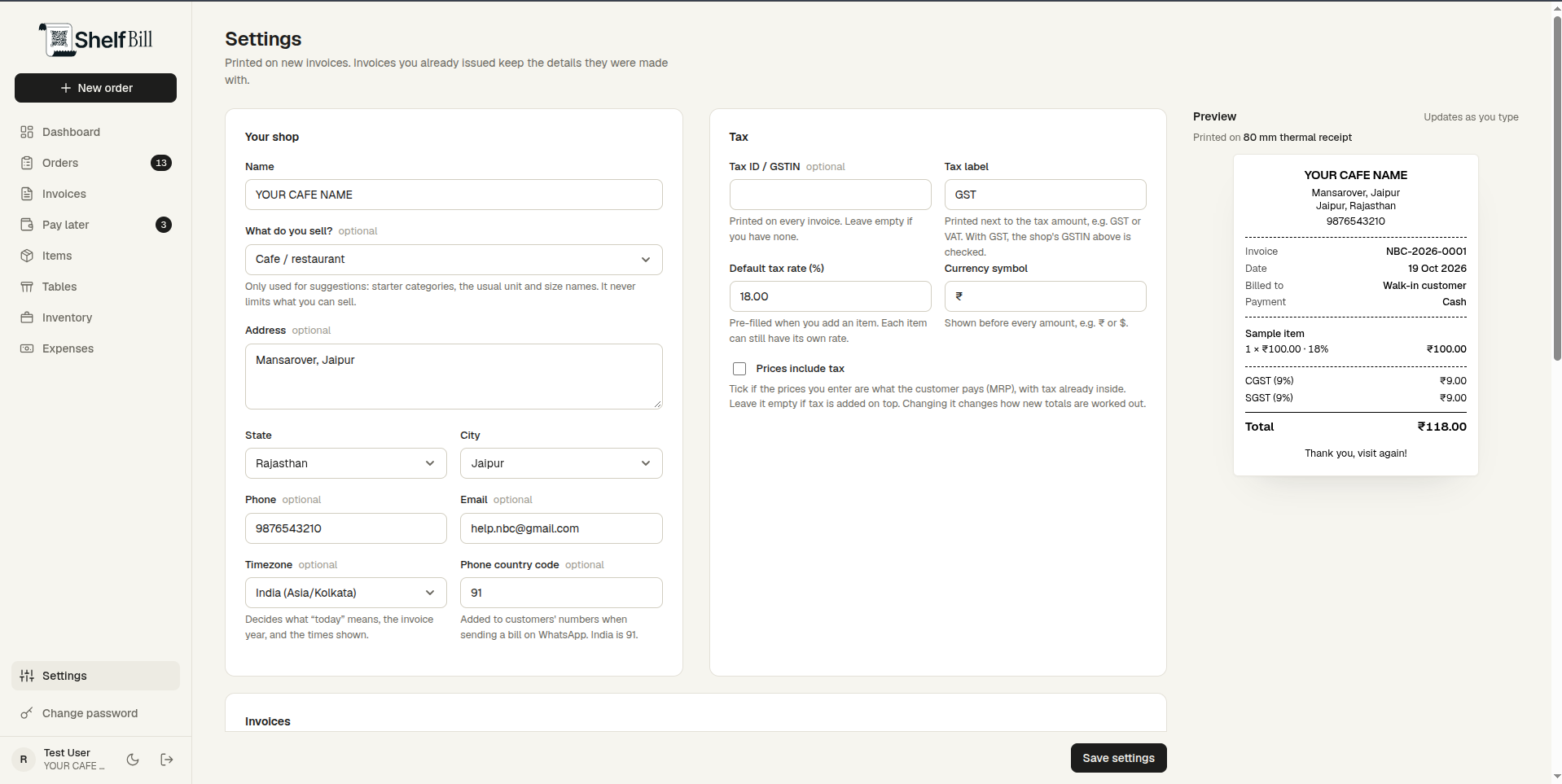Click the Pay later icon
This screenshot has width=1562, height=784.
[27, 225]
